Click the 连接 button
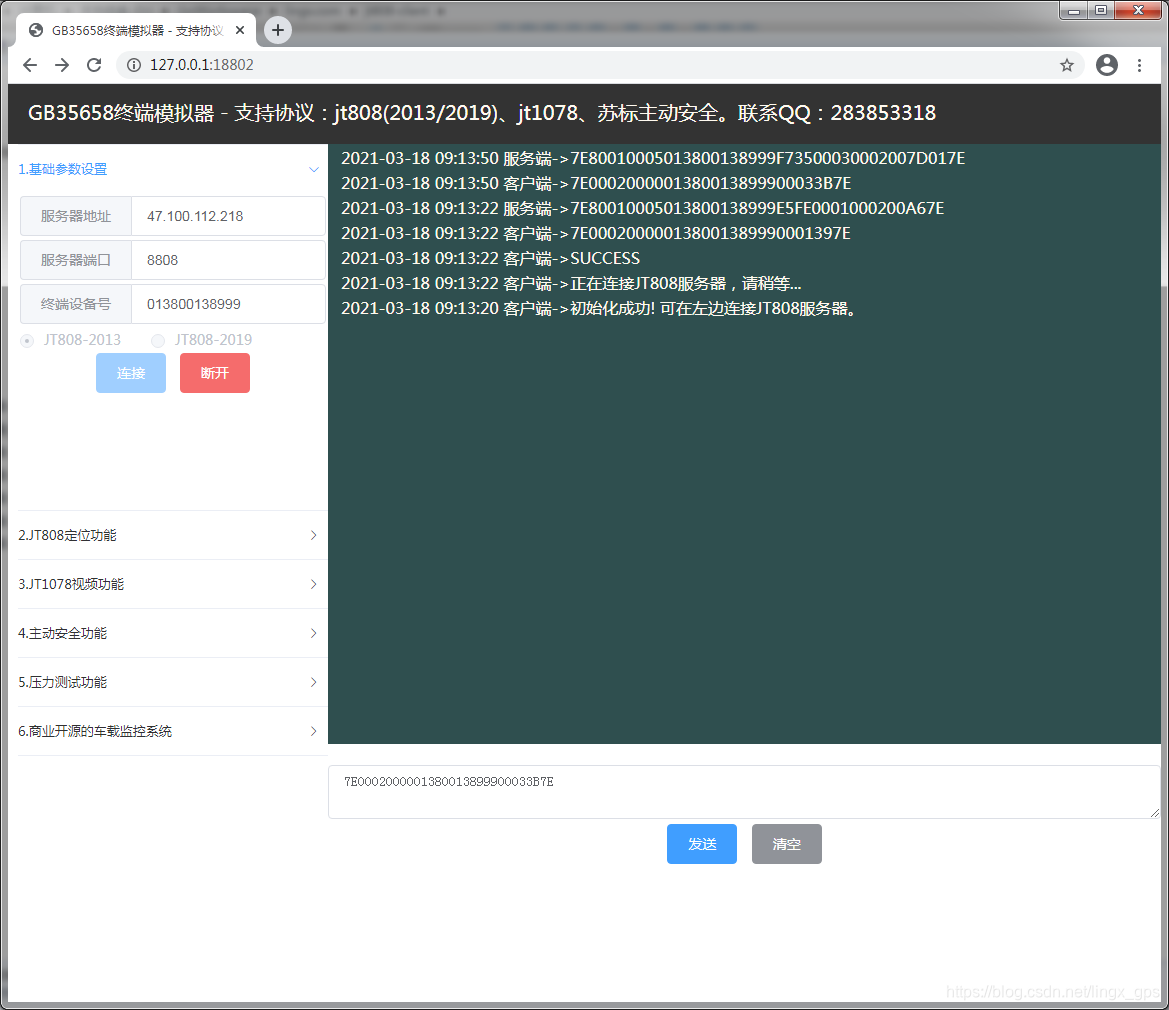 click(130, 373)
